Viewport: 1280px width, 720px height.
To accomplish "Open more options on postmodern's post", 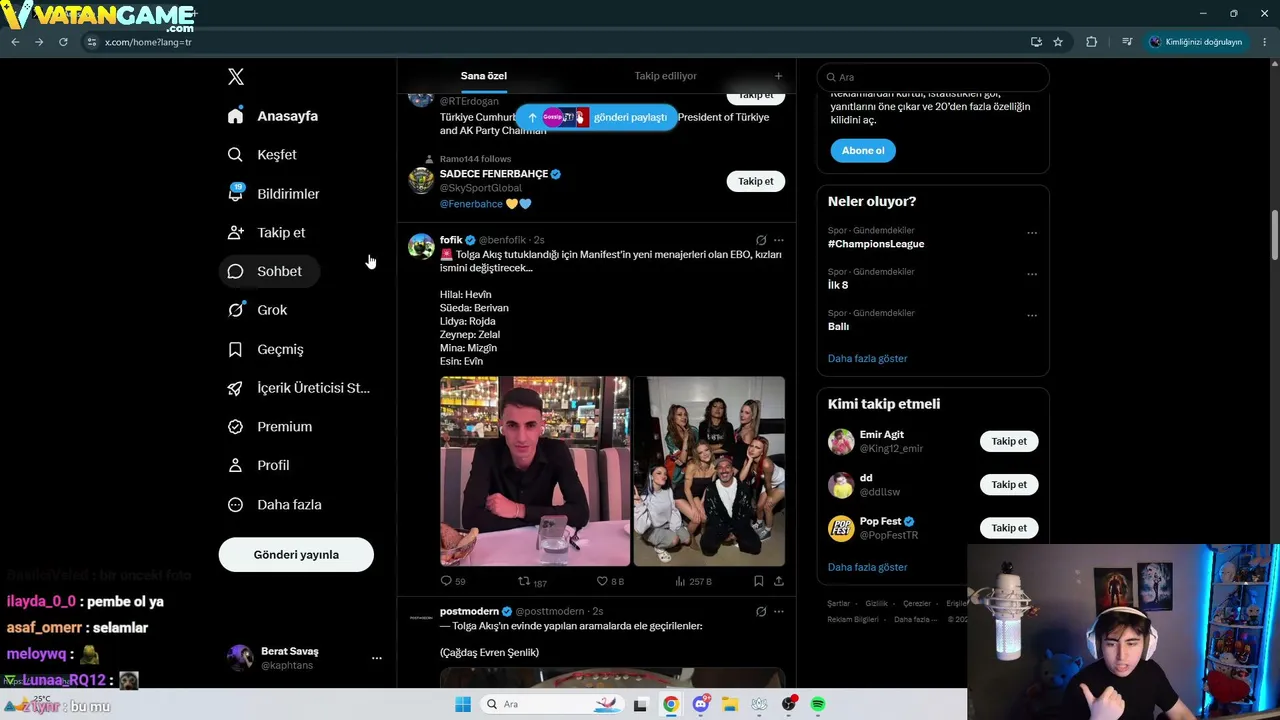I will click(779, 611).
